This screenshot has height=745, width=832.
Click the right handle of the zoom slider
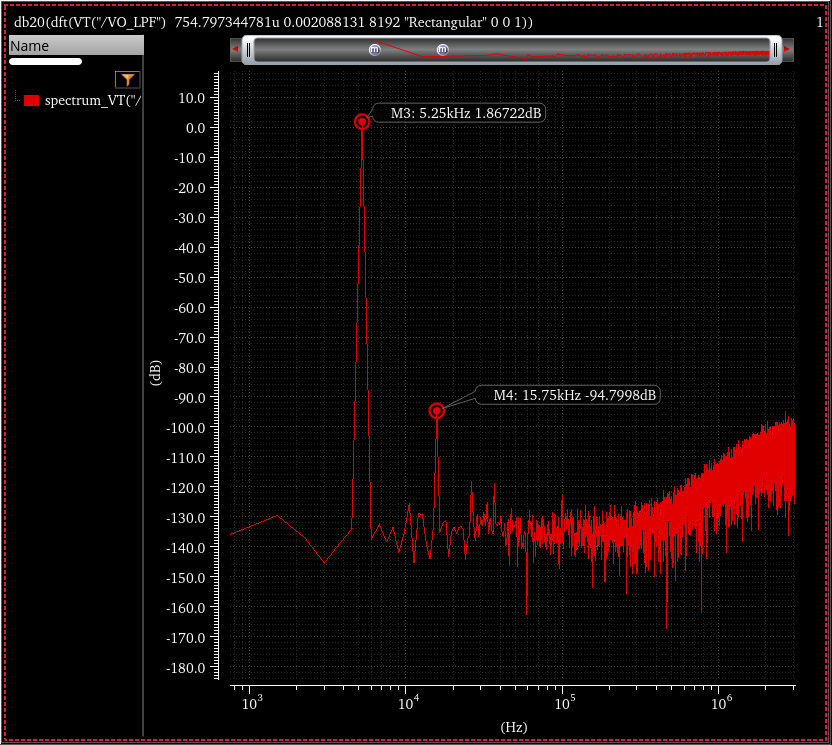click(775, 50)
